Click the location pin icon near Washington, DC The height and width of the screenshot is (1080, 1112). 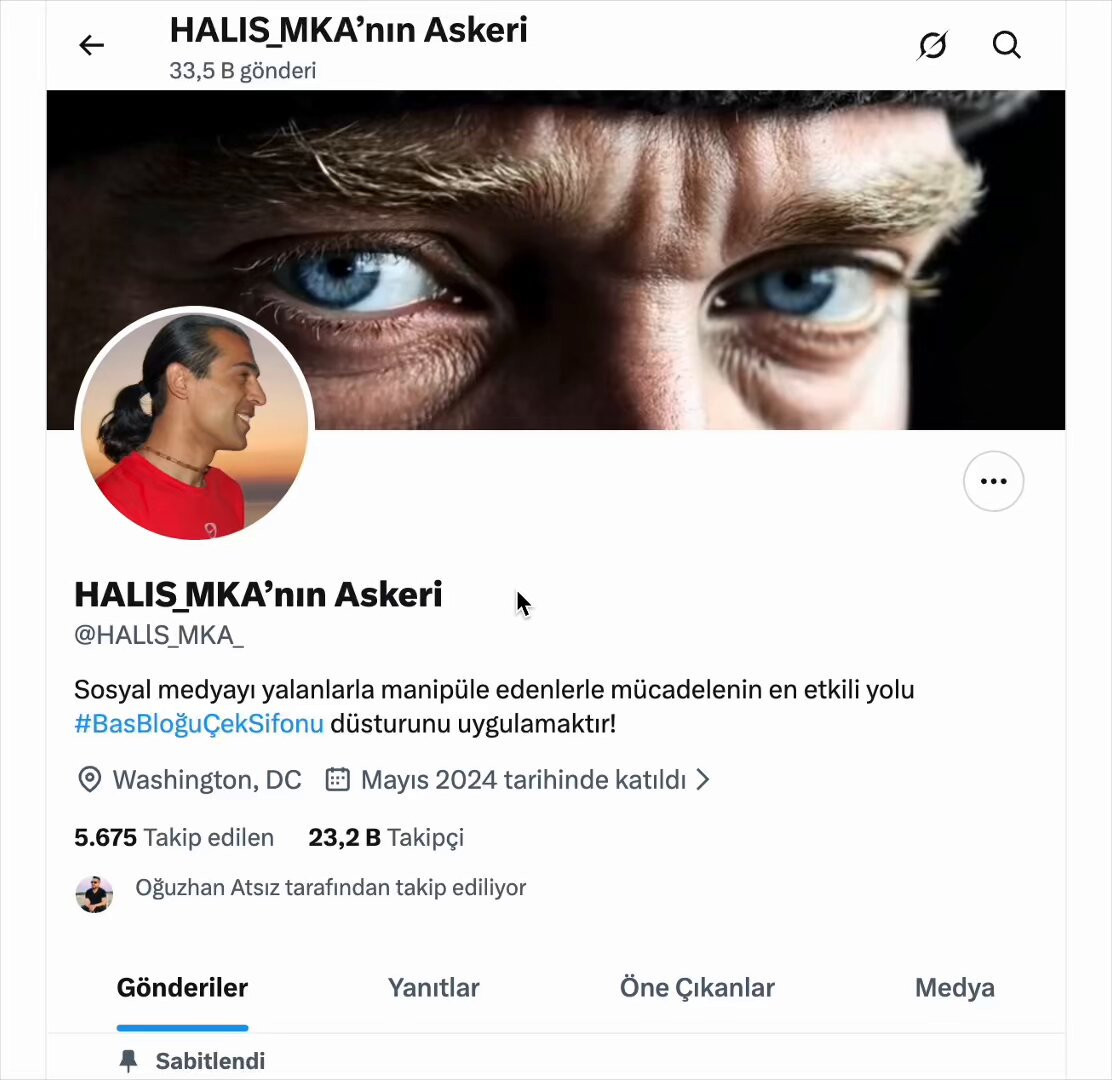point(89,779)
